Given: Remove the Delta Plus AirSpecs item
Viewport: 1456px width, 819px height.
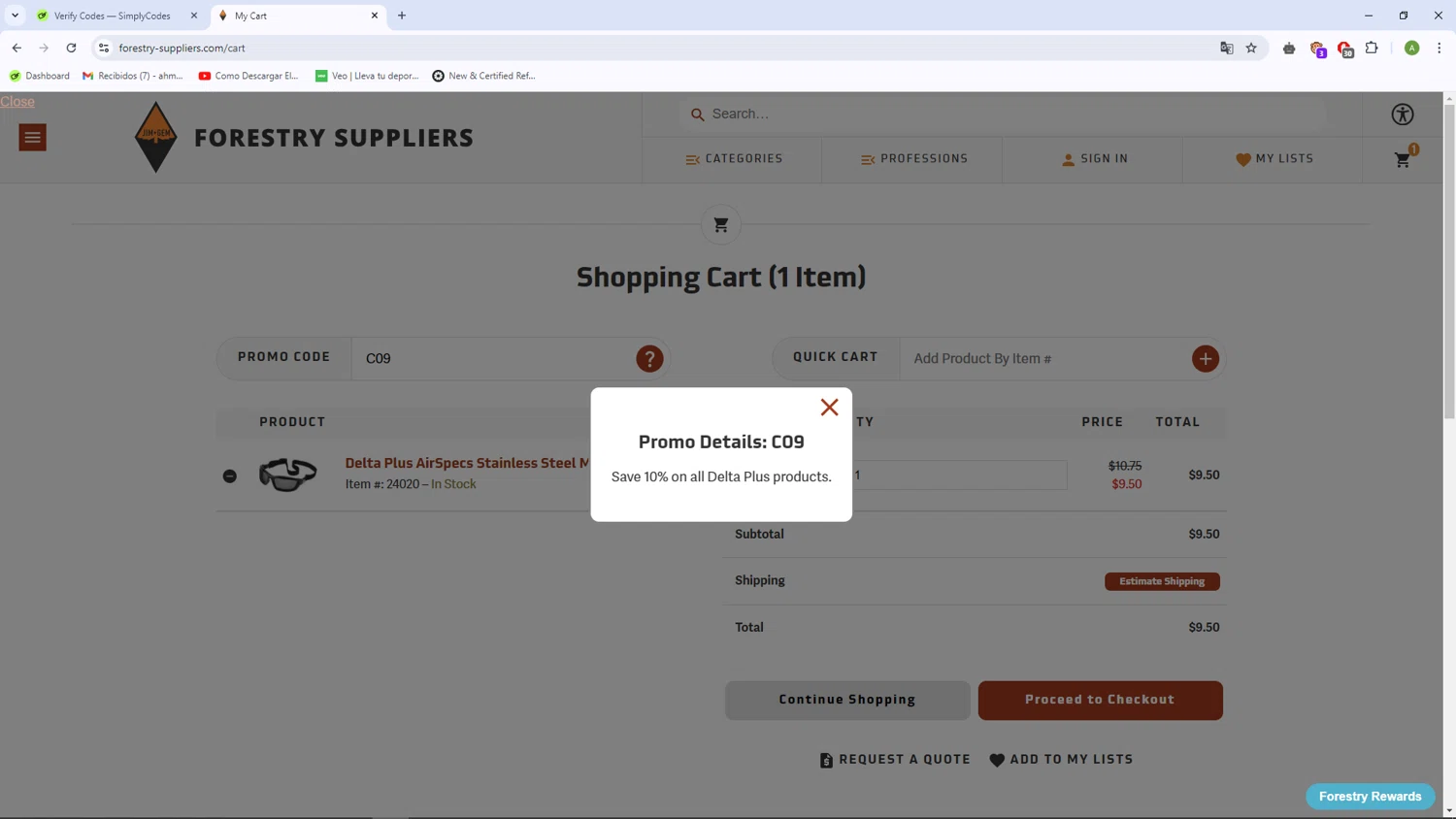Looking at the screenshot, I should pyautogui.click(x=230, y=475).
